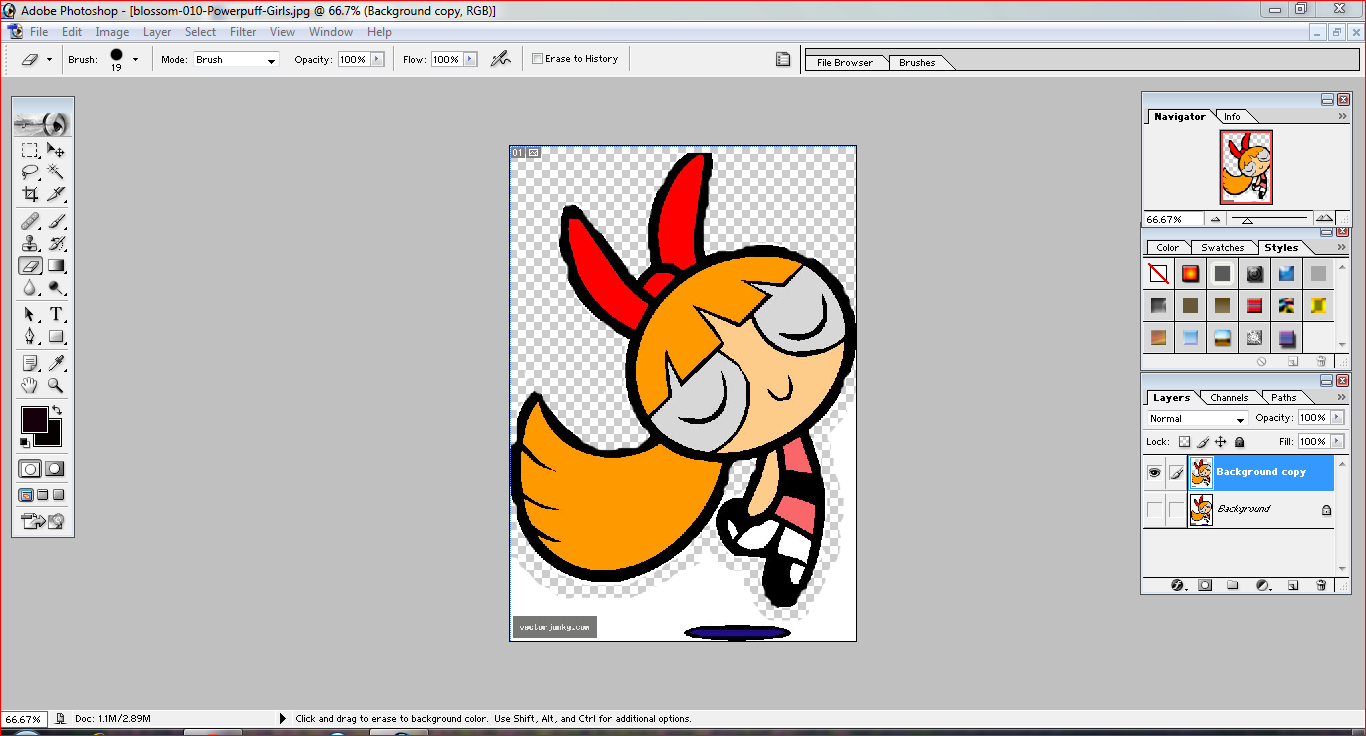The image size is (1366, 736).
Task: Open the layer Opacity arrow
Action: point(1337,417)
